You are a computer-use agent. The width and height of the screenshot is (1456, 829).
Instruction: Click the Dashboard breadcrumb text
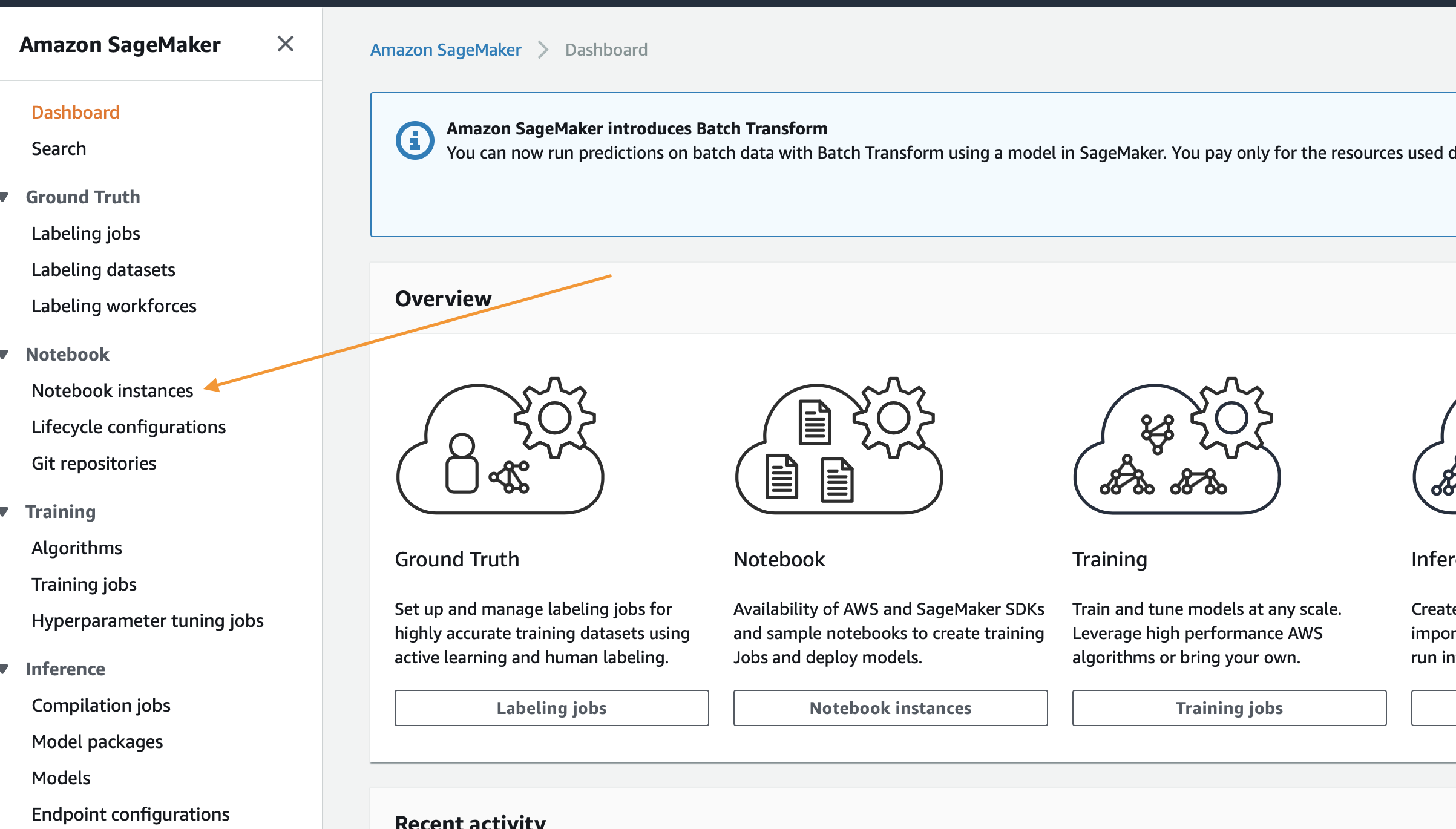click(x=606, y=50)
